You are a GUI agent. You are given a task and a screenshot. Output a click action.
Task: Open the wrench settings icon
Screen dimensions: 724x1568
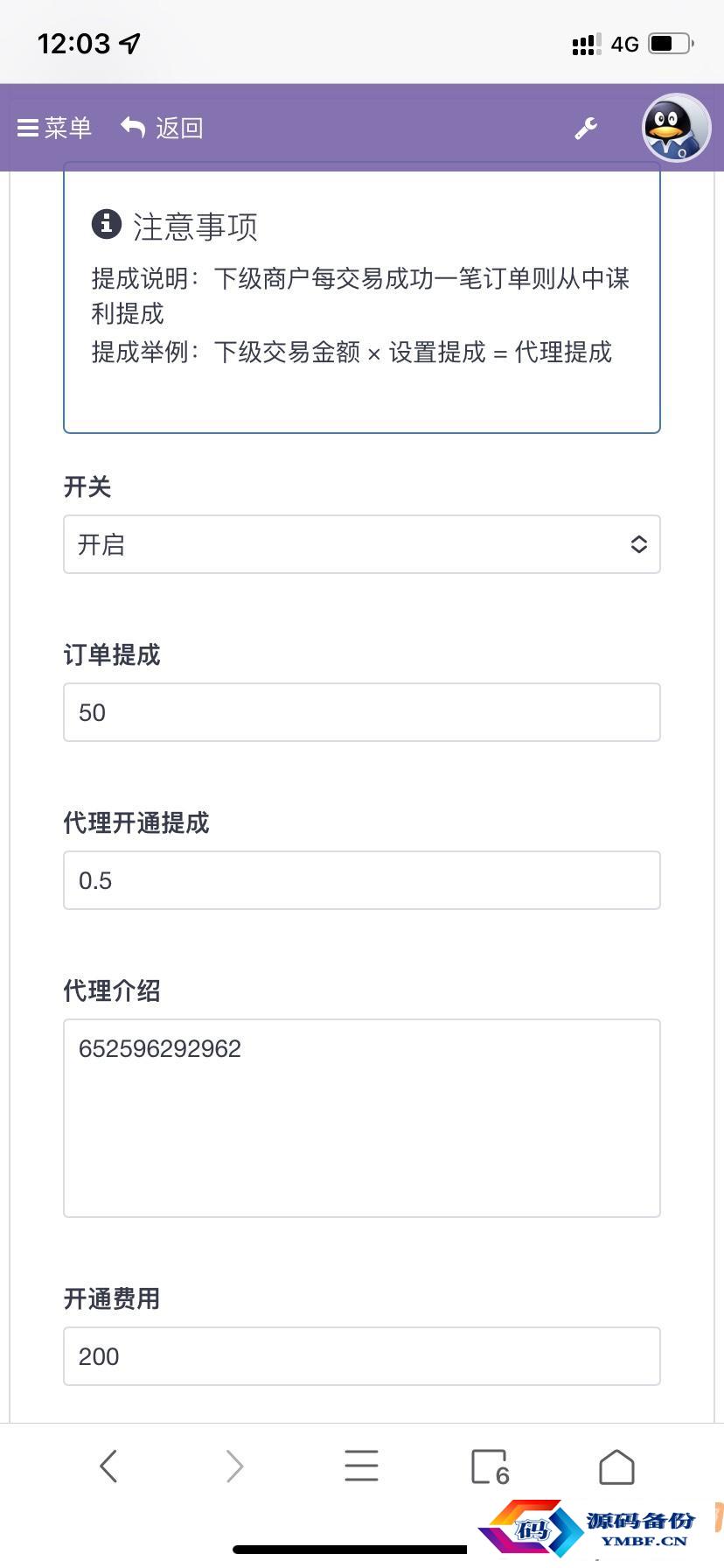point(586,129)
